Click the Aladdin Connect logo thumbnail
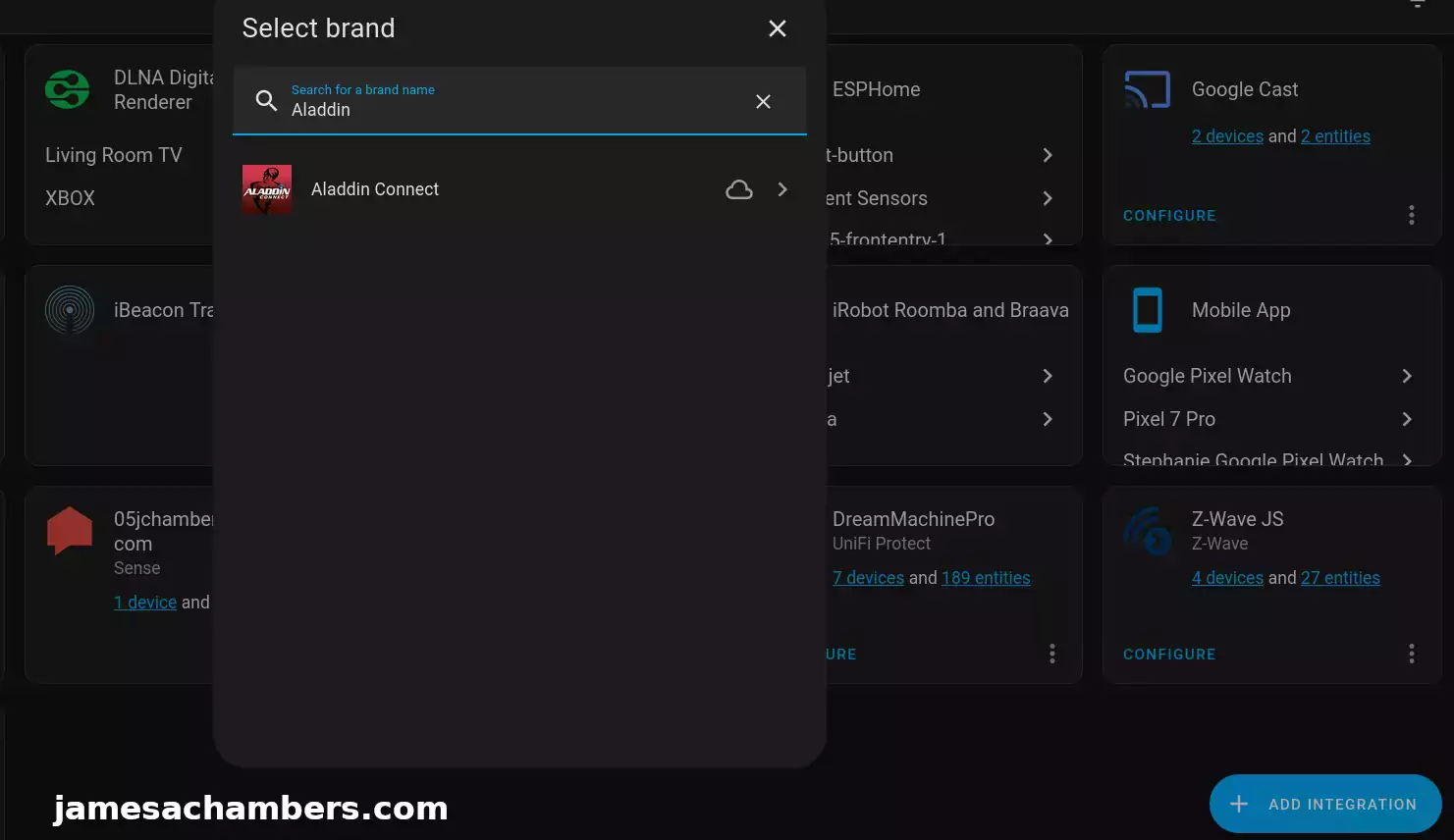This screenshot has height=840, width=1454. (267, 189)
